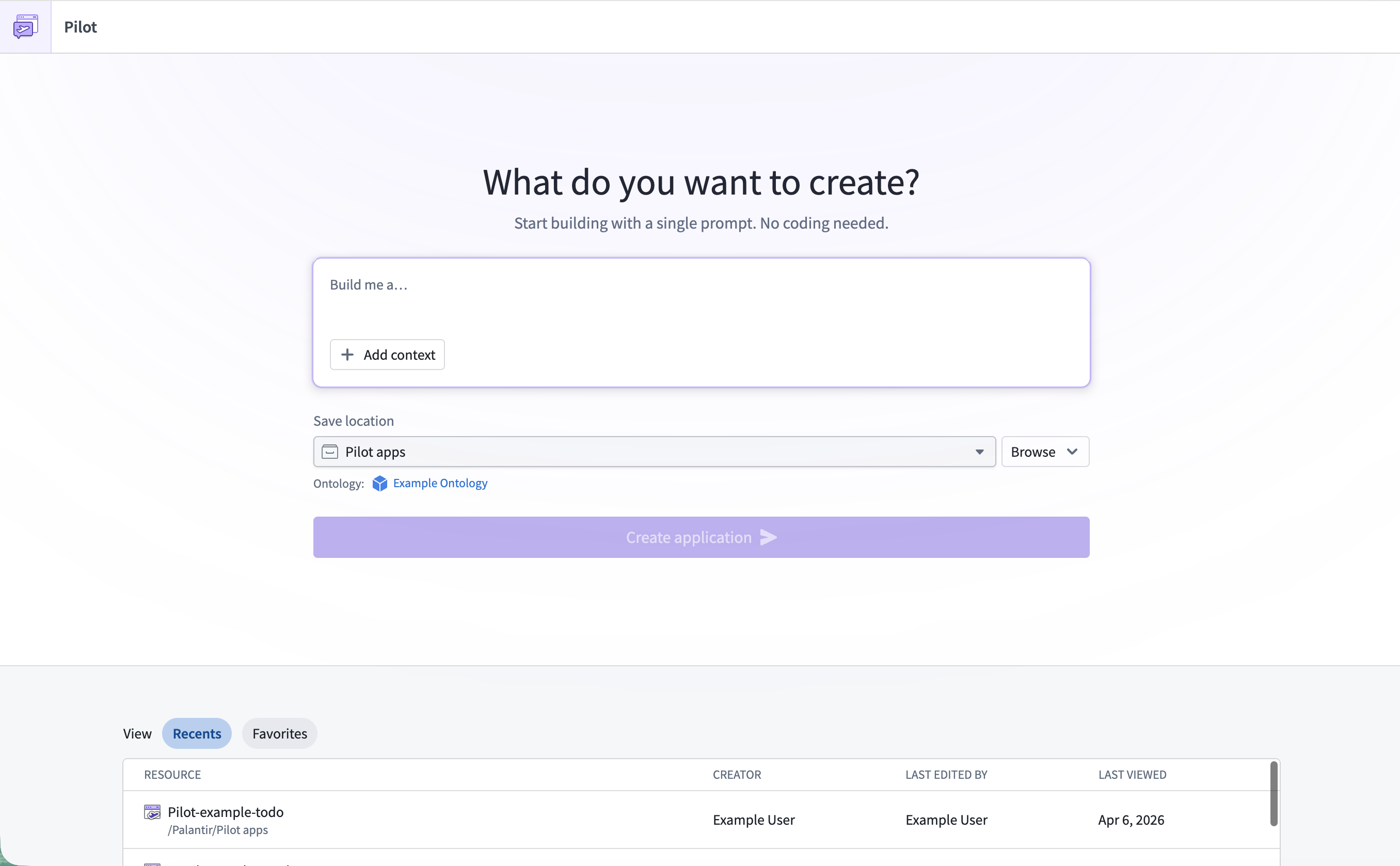Switch to the Recents view
Screen dimensions: 1400x866
point(197,733)
